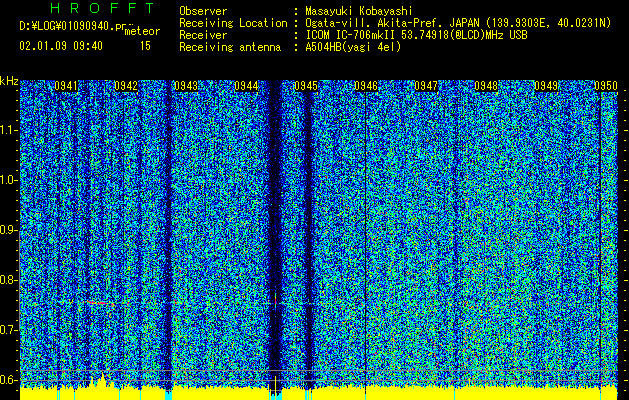The width and height of the screenshot is (629, 400).
Task: Click the Receiving antenna label
Action: coord(230,47)
